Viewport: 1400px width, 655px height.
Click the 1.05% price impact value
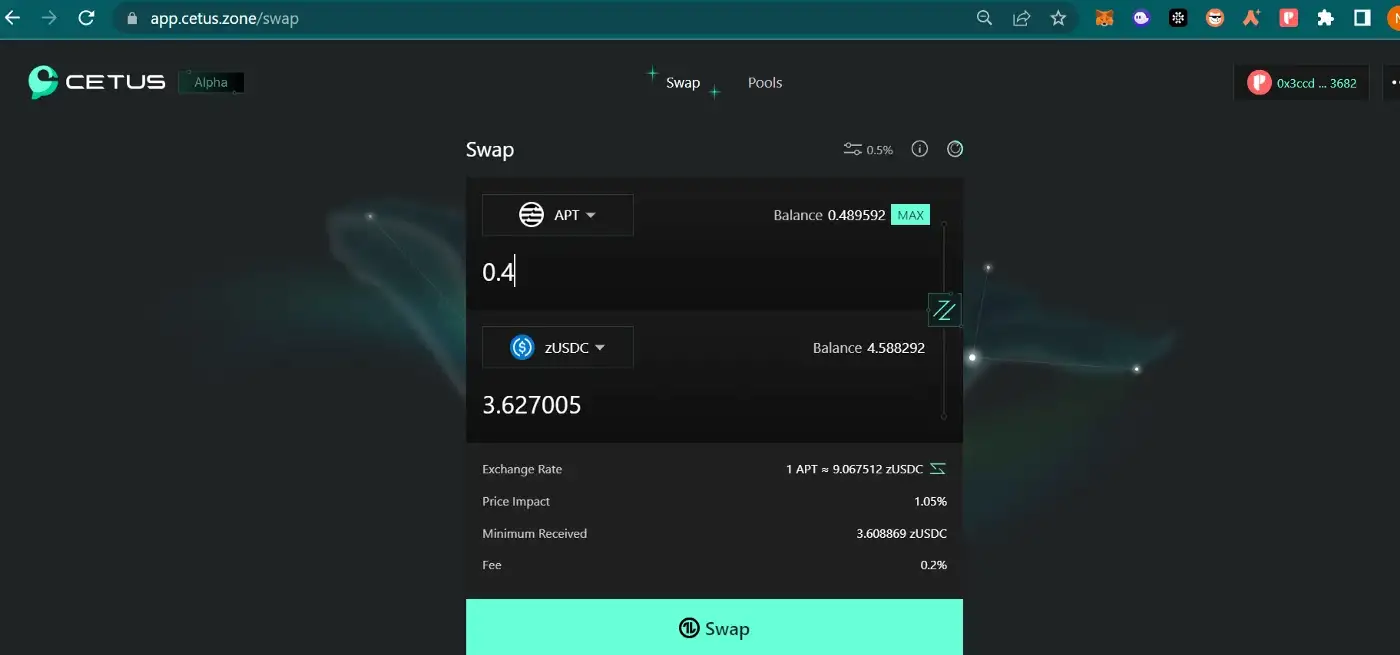point(930,501)
